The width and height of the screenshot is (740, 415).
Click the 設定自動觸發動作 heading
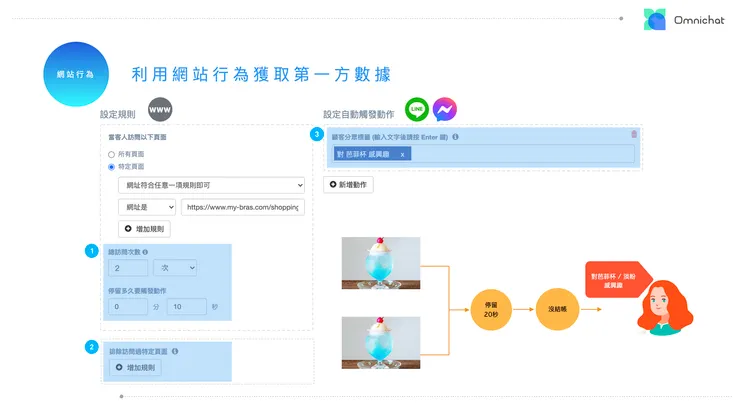359,114
